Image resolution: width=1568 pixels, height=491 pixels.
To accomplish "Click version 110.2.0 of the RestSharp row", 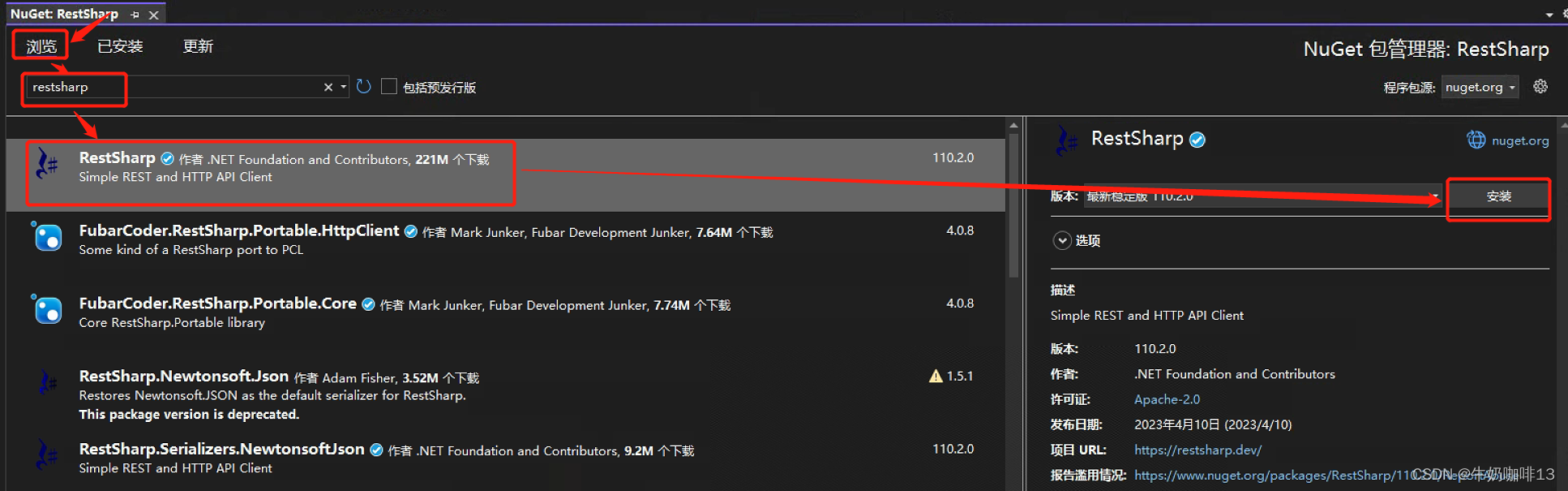I will pyautogui.click(x=953, y=157).
